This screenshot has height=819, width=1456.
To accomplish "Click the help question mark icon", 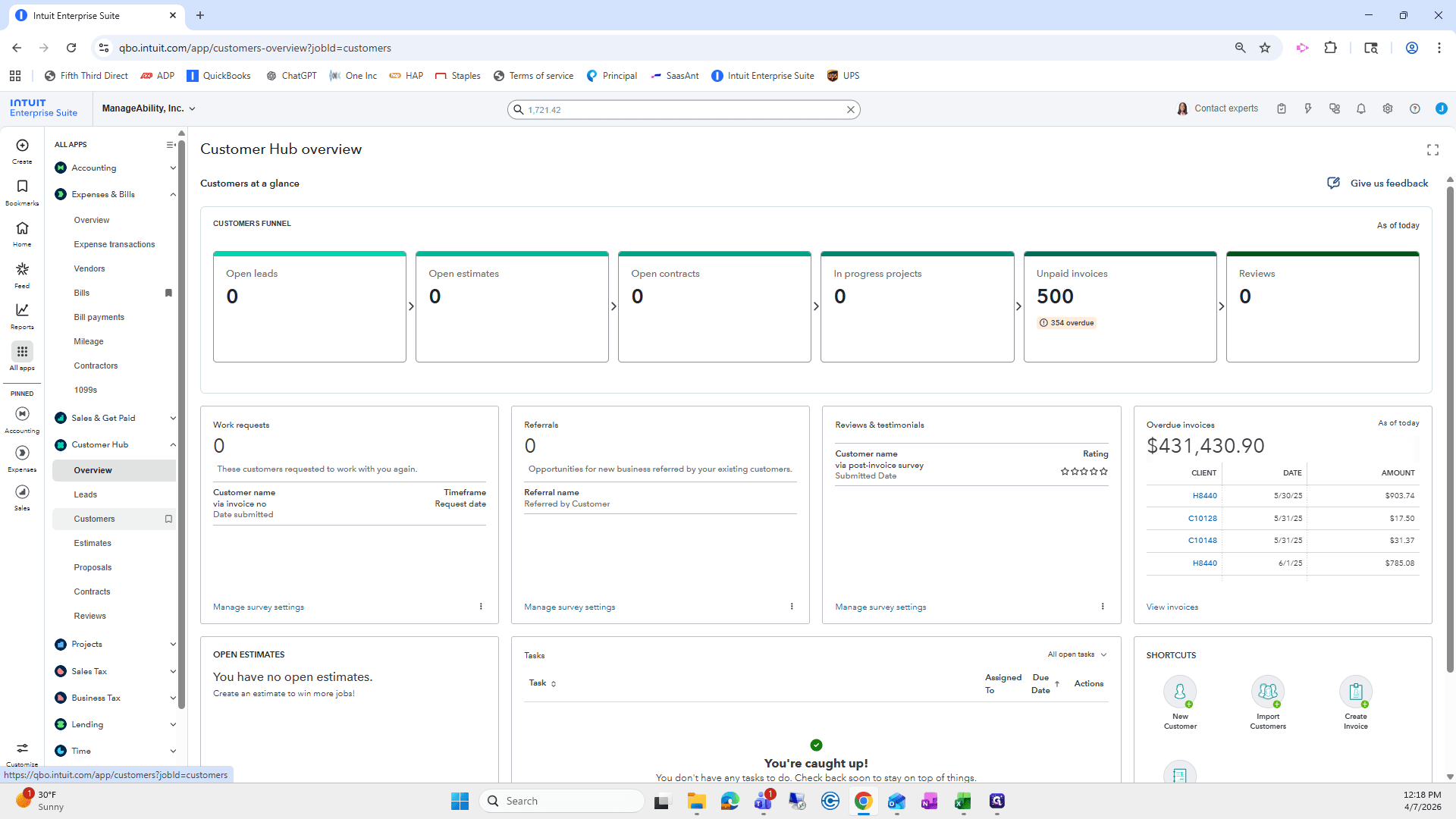I will click(x=1415, y=109).
